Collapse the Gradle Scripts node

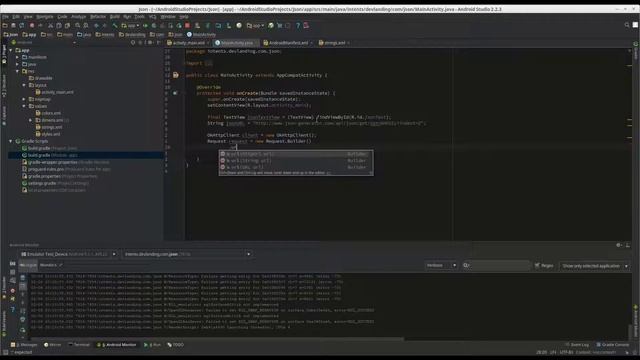pyautogui.click(x=11, y=141)
